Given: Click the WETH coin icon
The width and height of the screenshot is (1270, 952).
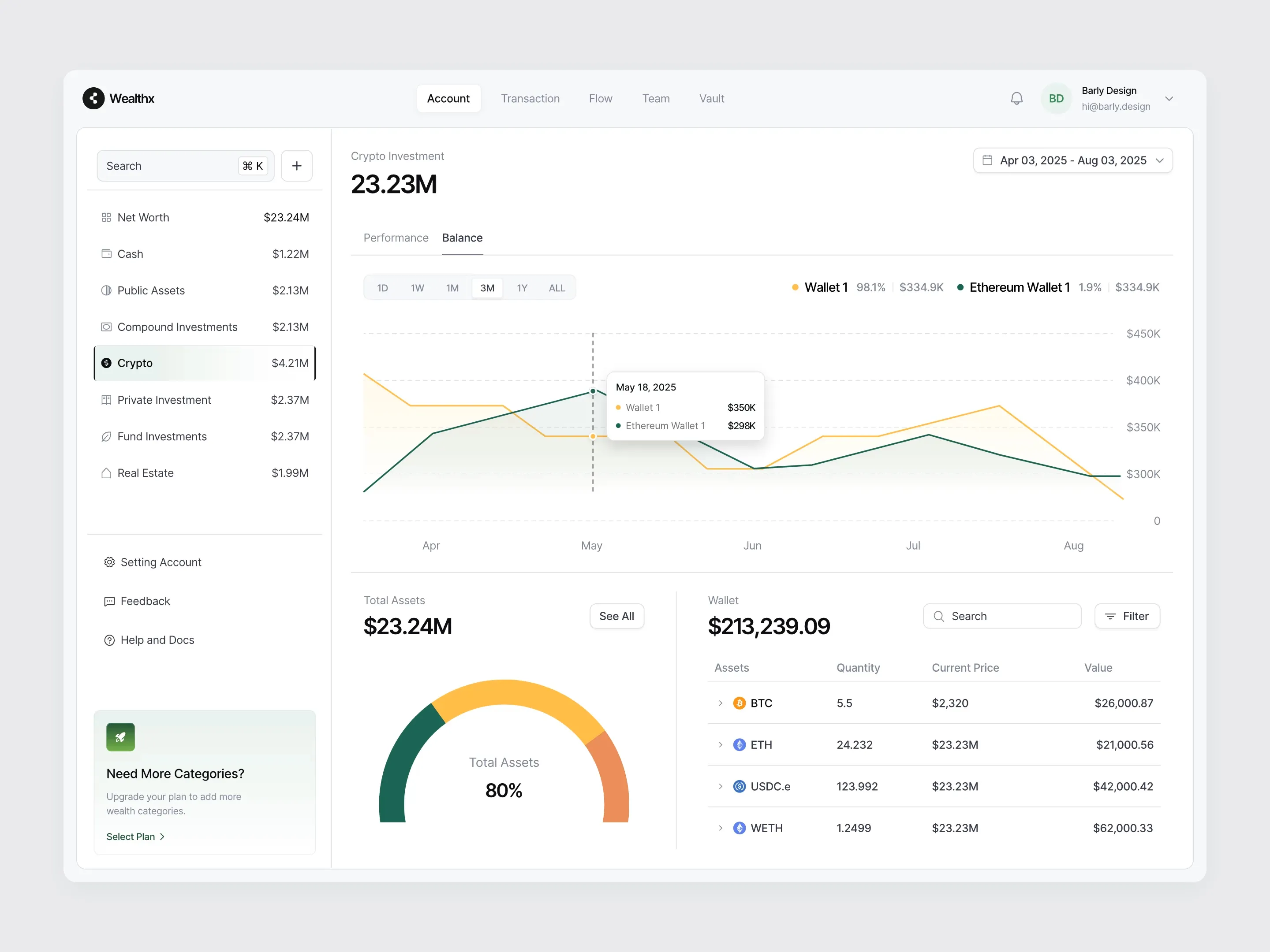Looking at the screenshot, I should pos(740,828).
